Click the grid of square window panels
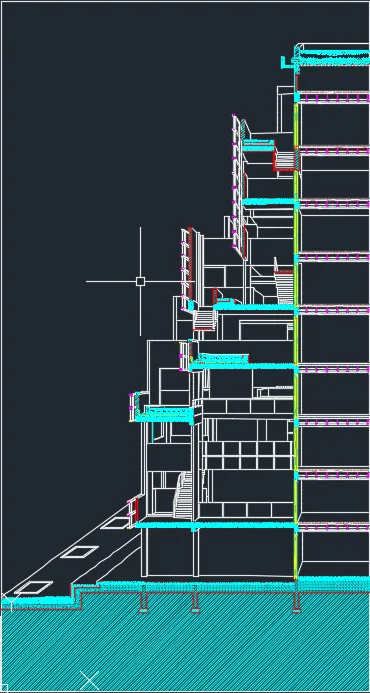The image size is (370, 693). [248, 455]
